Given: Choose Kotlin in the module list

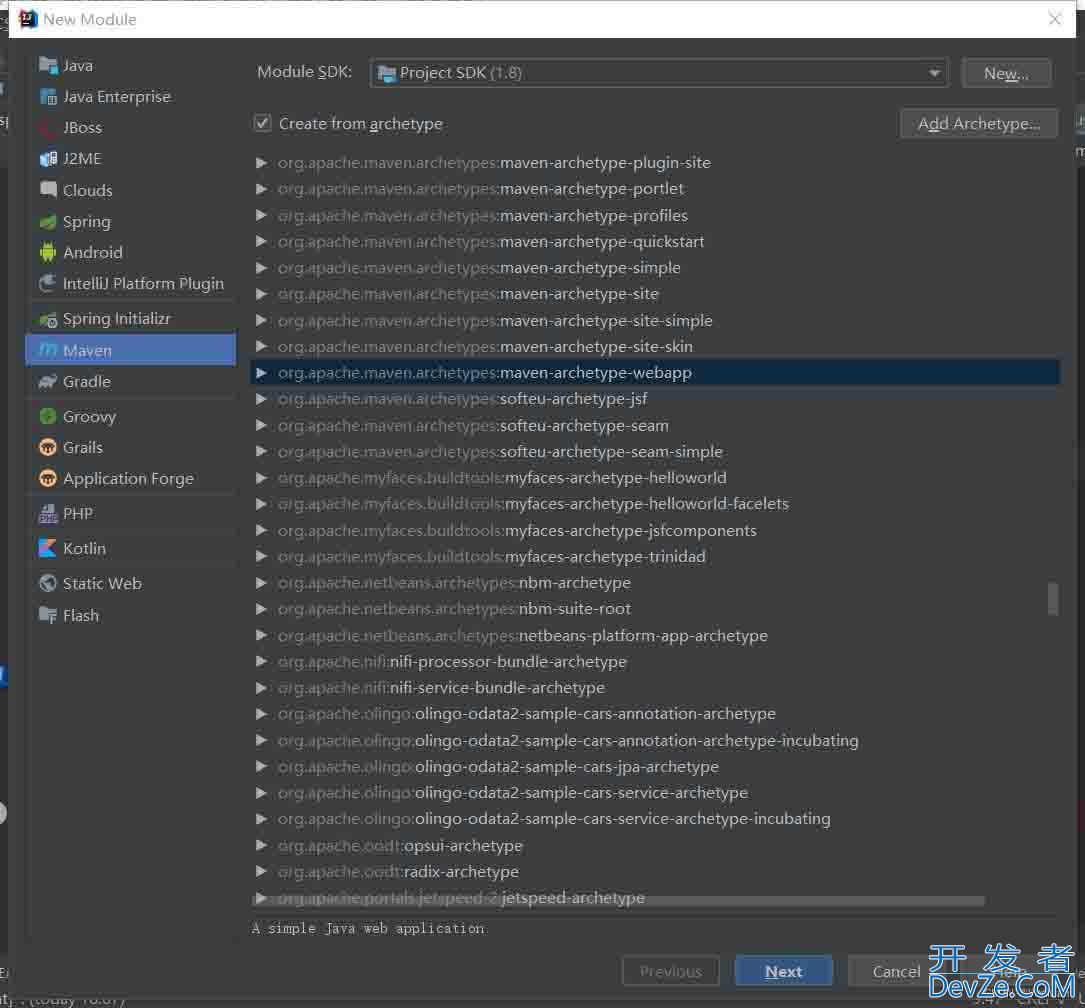Looking at the screenshot, I should click(131, 549).
